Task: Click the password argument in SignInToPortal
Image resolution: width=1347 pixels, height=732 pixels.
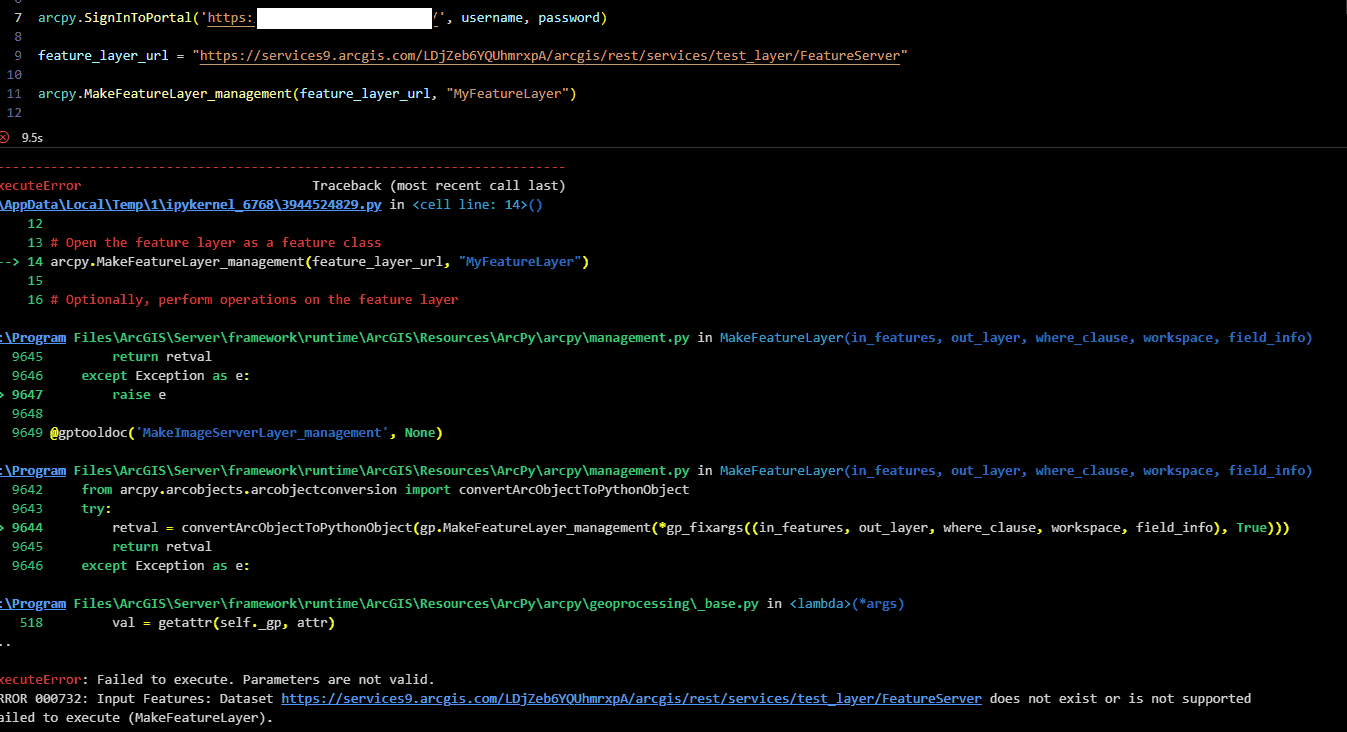Action: point(568,18)
